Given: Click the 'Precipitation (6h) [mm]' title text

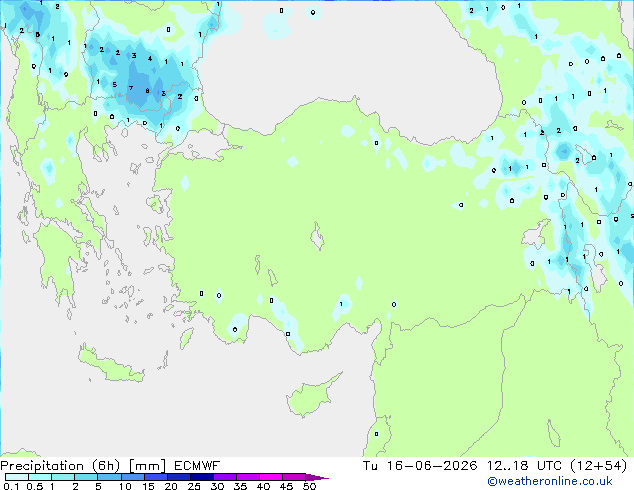Looking at the screenshot, I should (83, 466).
